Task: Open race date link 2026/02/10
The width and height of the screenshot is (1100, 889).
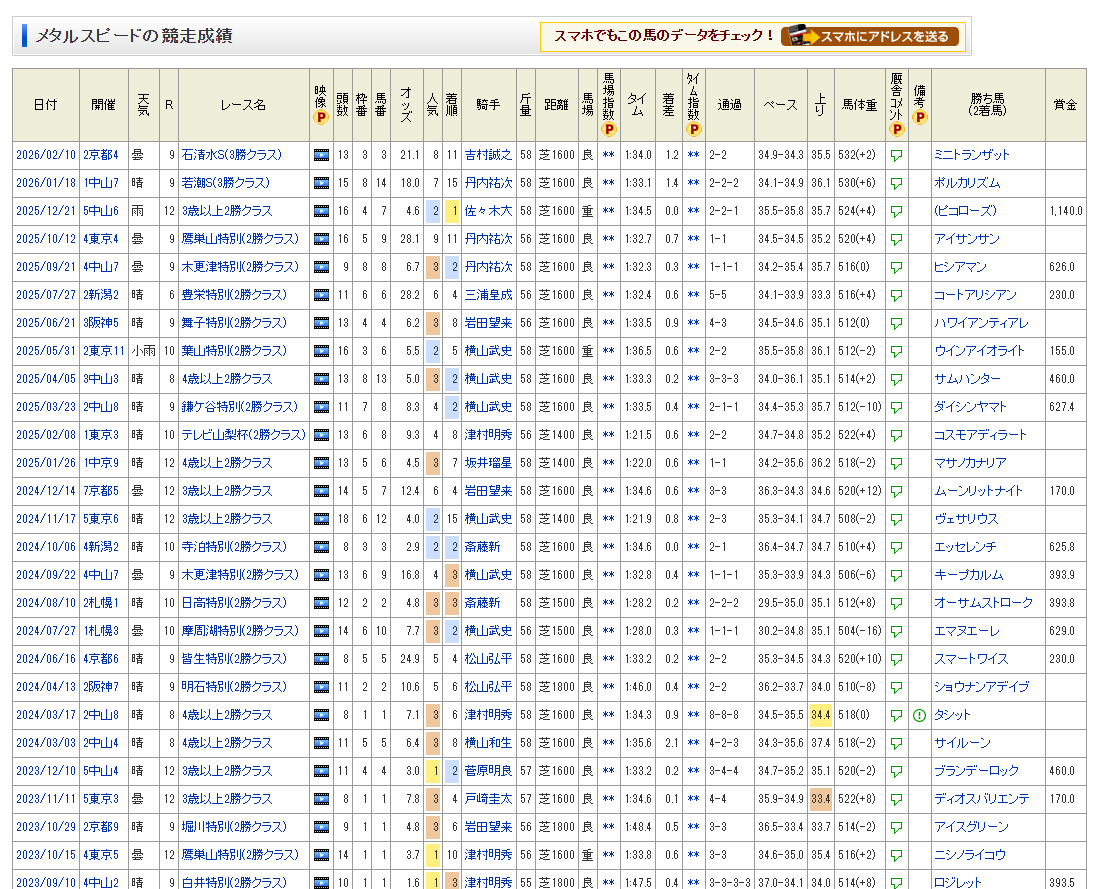Action: pos(46,155)
